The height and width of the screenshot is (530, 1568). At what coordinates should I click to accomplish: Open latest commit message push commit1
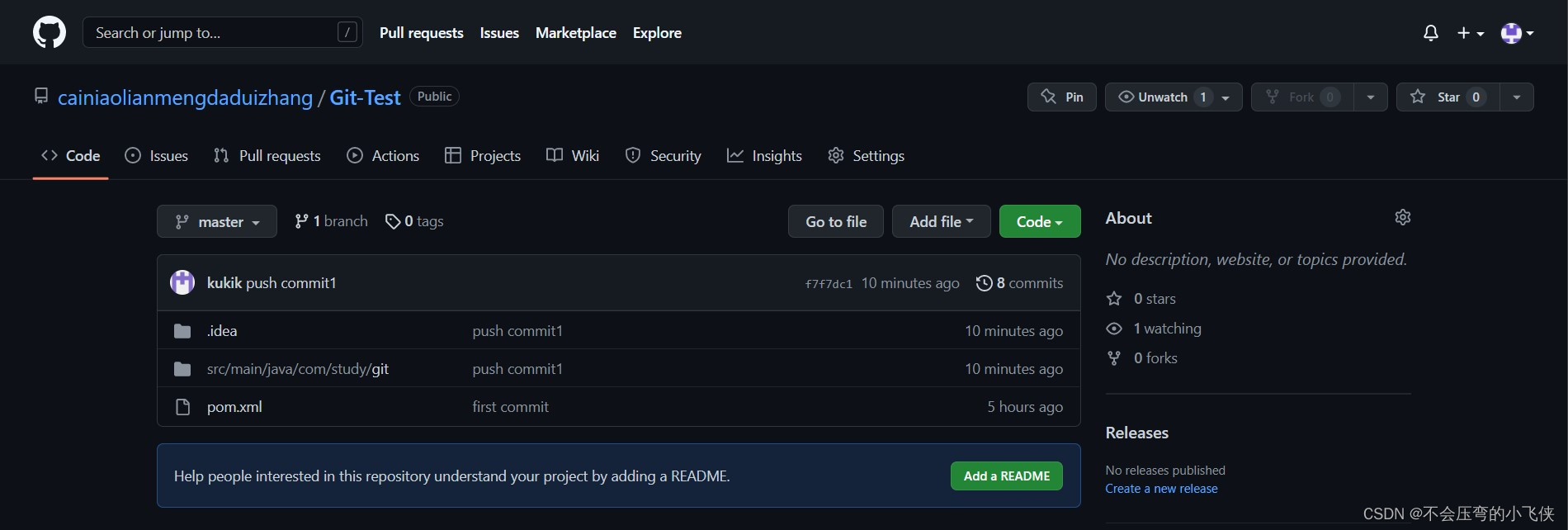coord(291,282)
